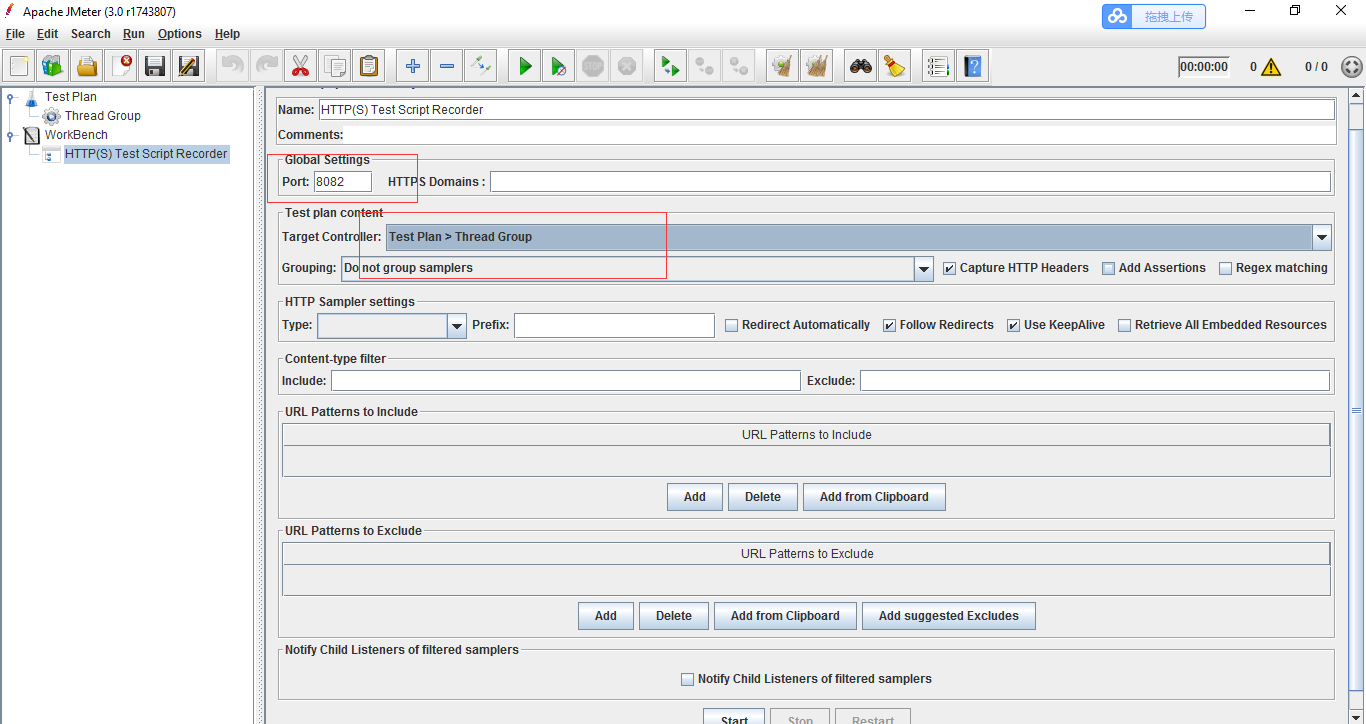
Task: Open Search using binoculars icon
Action: (860, 66)
